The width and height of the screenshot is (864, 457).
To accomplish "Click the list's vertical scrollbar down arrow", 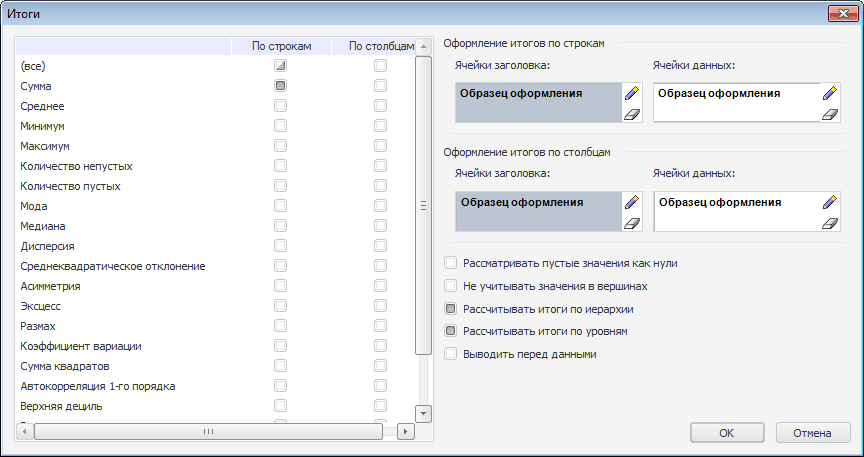I will [x=423, y=413].
